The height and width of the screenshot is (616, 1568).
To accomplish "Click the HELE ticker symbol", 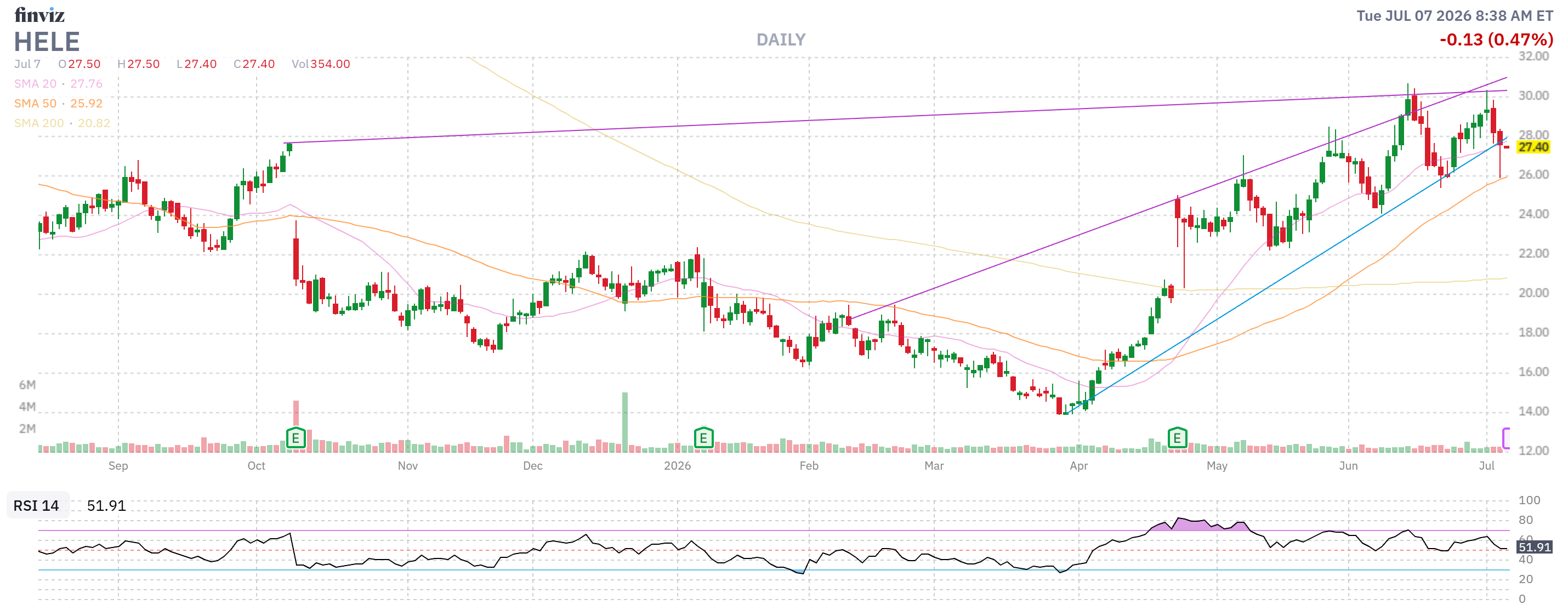I will tap(47, 42).
